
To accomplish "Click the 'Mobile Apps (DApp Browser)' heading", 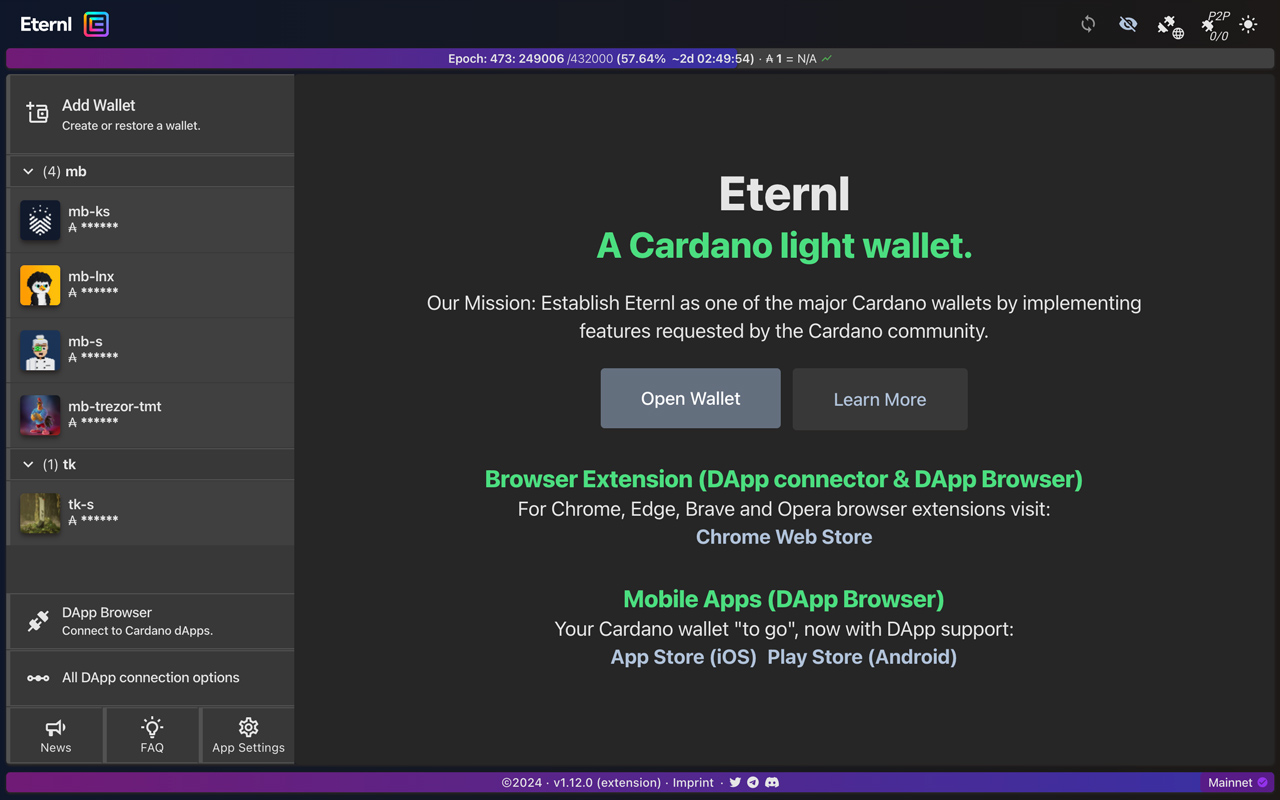I will click(784, 599).
